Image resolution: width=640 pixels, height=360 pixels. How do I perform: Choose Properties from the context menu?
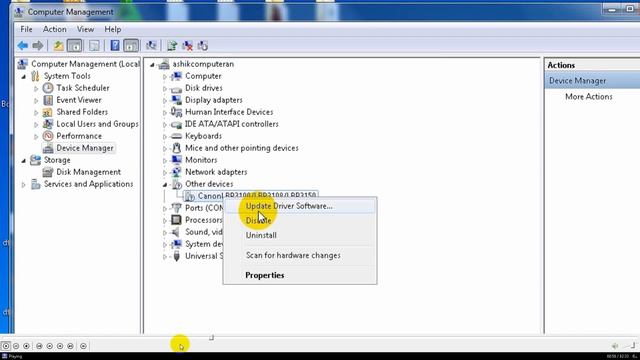tap(300, 275)
